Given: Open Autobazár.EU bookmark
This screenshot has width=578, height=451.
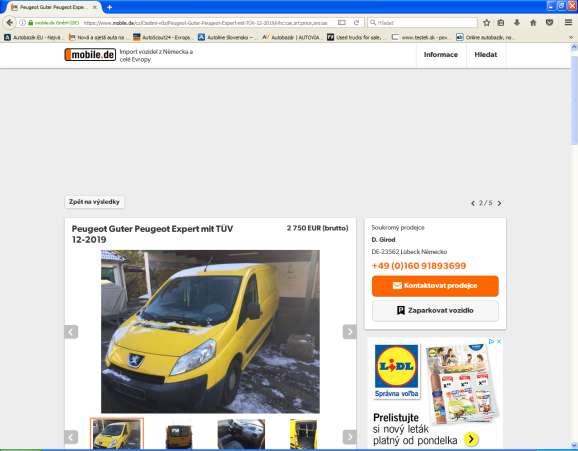Looking at the screenshot, I should click(32, 37).
